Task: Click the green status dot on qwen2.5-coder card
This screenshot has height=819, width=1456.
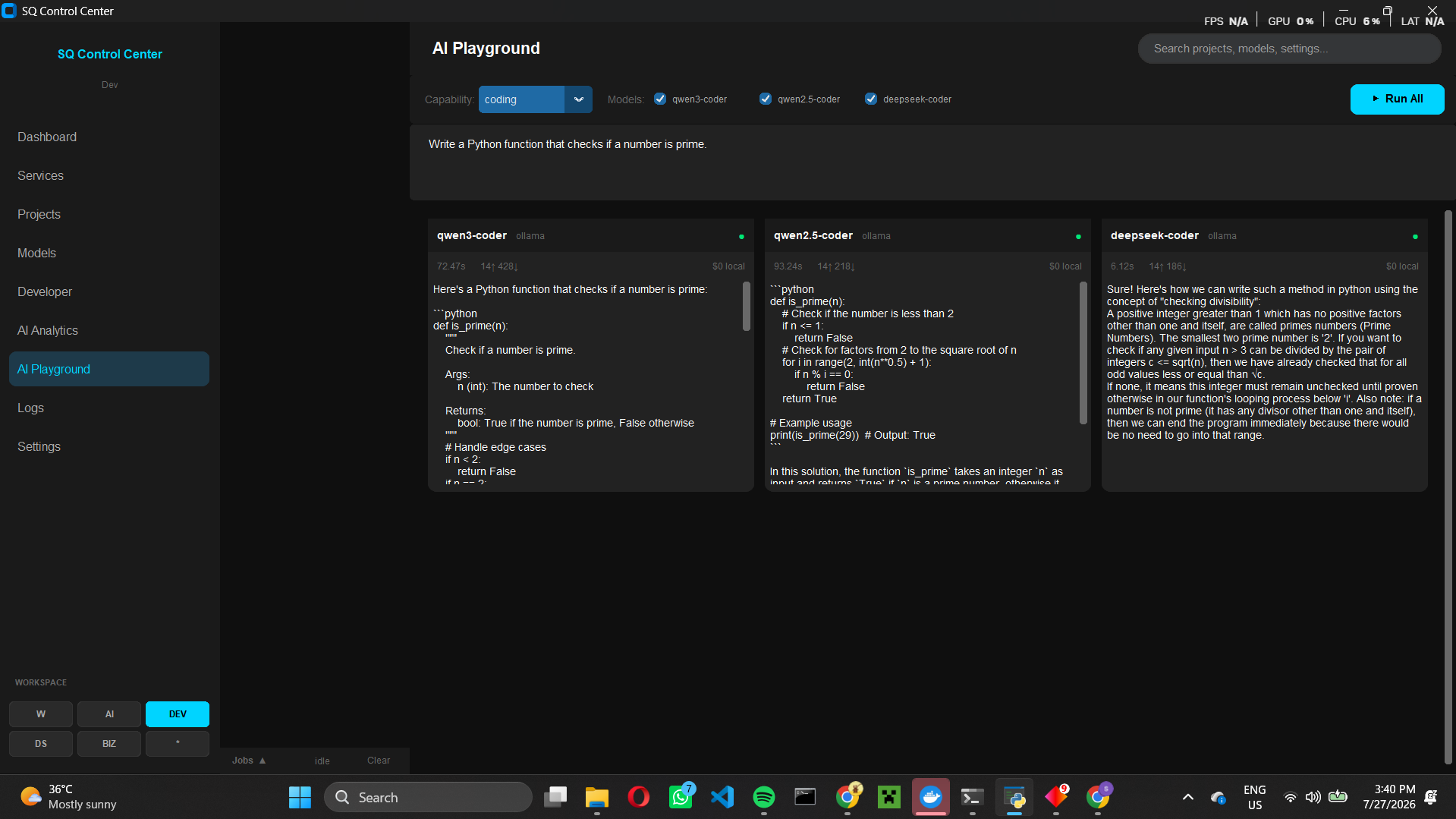Action: point(1078,237)
